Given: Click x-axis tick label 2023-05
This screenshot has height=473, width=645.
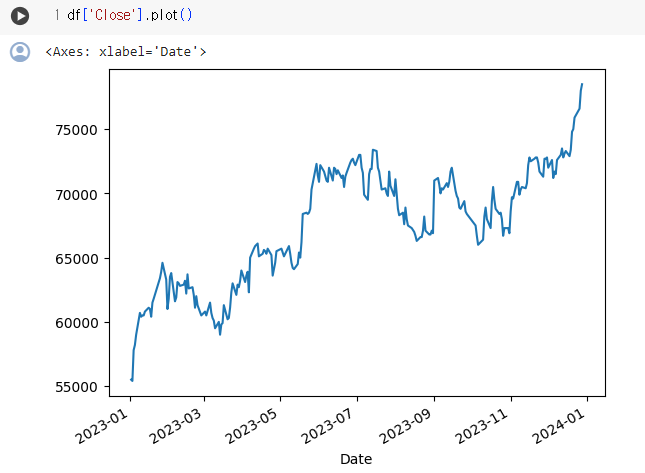Looking at the screenshot, I should pyautogui.click(x=251, y=426).
